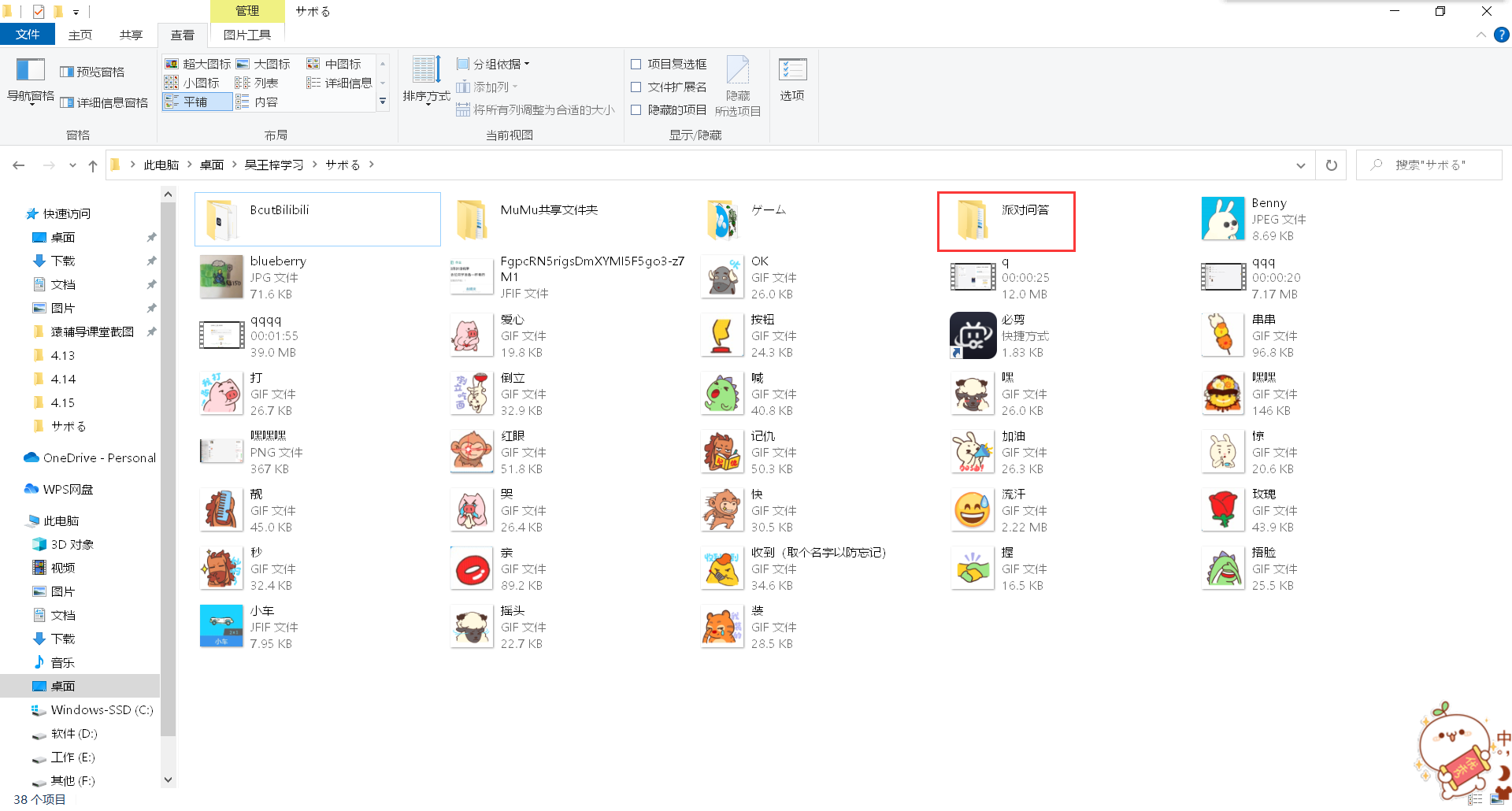The image size is (1512, 811).
Task: Click the up-directory arrow icon
Action: pyautogui.click(x=93, y=165)
